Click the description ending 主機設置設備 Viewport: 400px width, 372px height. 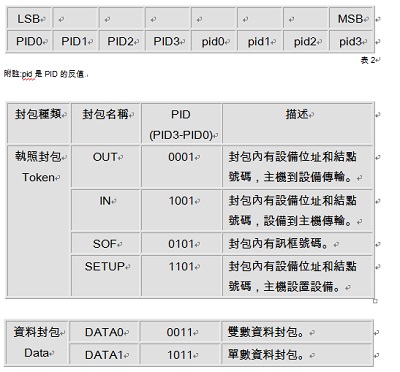(x=297, y=276)
